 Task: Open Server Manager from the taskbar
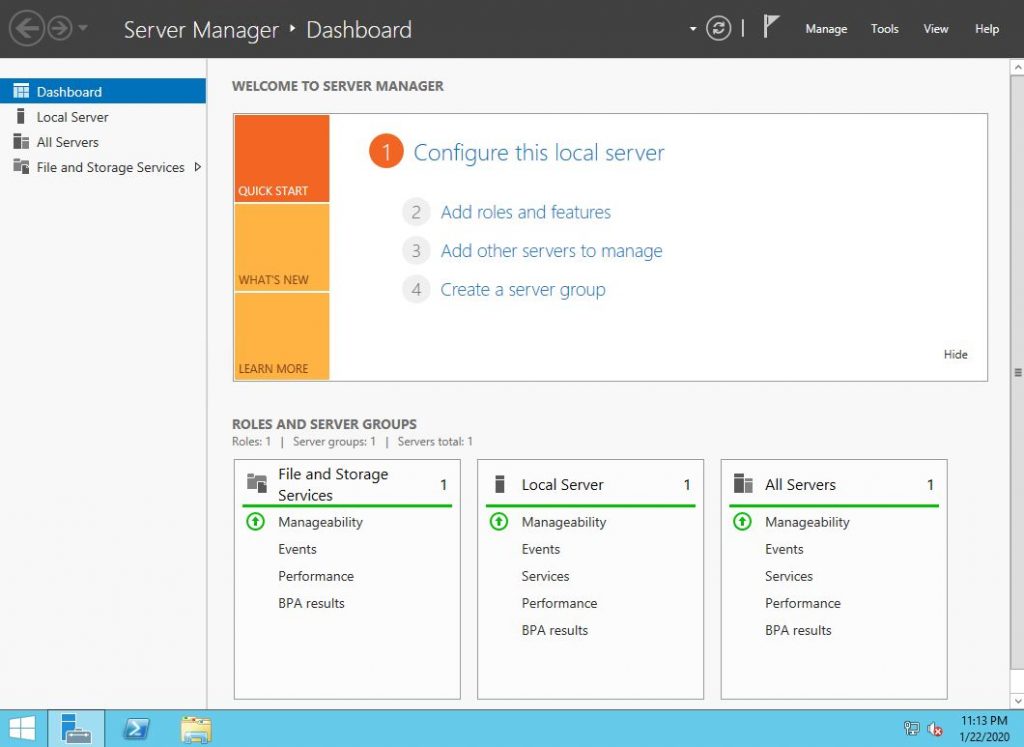pos(77,727)
